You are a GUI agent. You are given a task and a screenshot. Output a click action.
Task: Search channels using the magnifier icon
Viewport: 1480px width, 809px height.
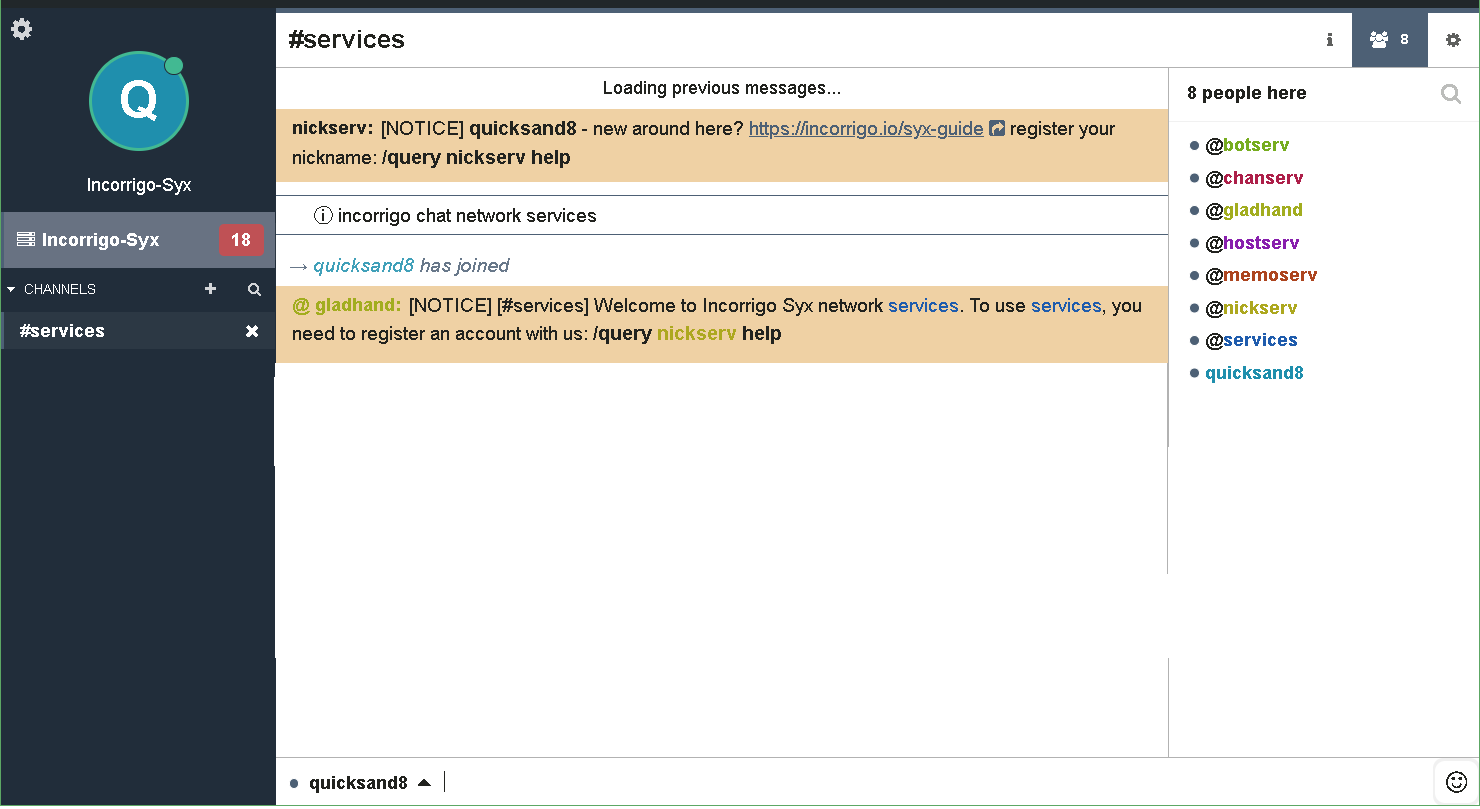coord(254,289)
